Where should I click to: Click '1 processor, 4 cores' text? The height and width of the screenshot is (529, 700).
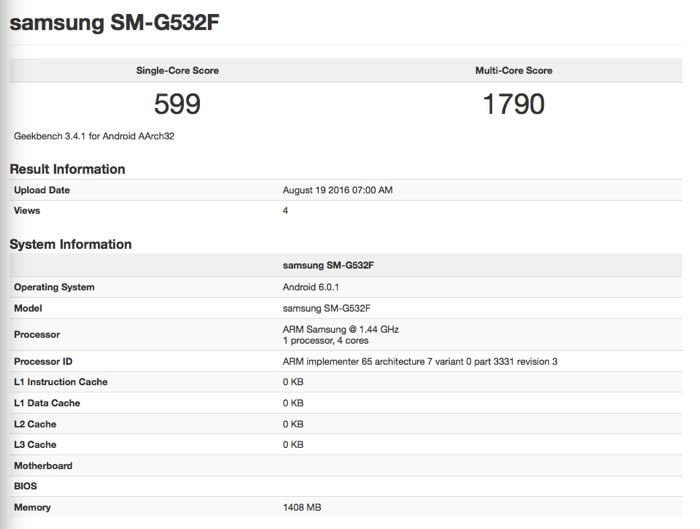pyautogui.click(x=325, y=341)
